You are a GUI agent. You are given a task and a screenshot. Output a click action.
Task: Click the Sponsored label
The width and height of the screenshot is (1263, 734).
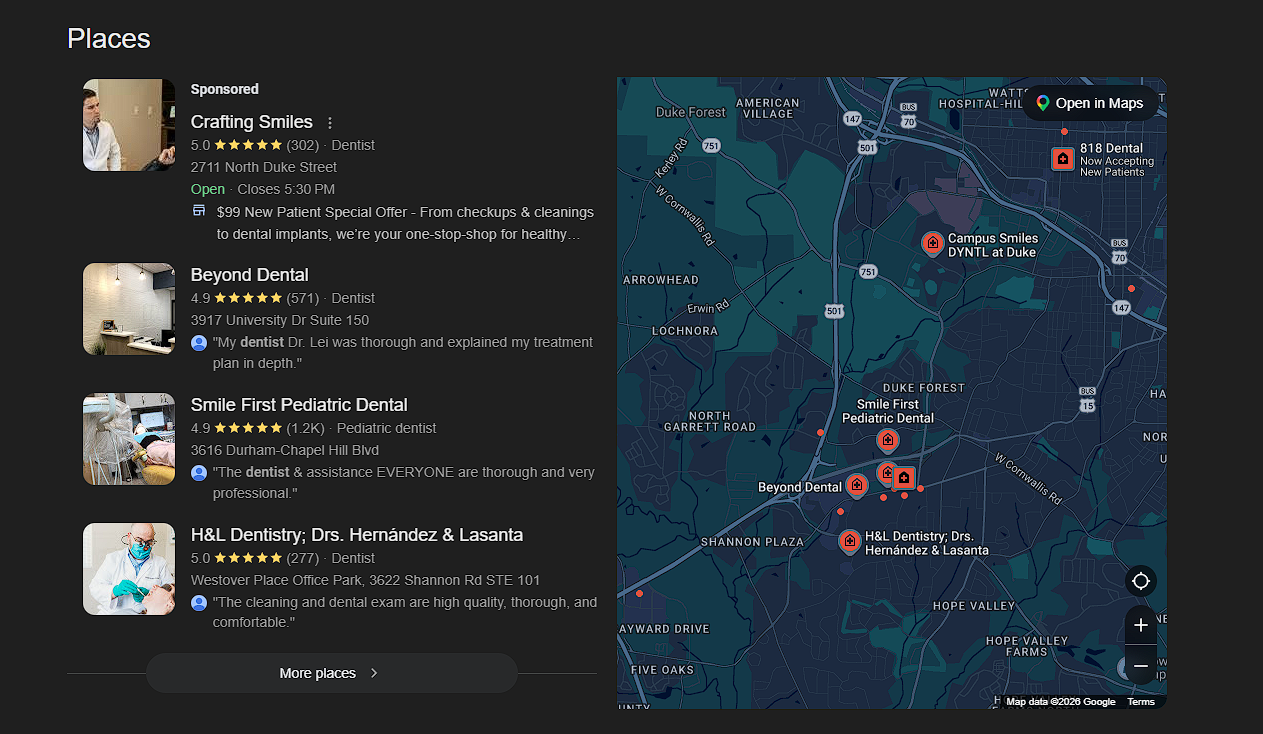click(225, 89)
